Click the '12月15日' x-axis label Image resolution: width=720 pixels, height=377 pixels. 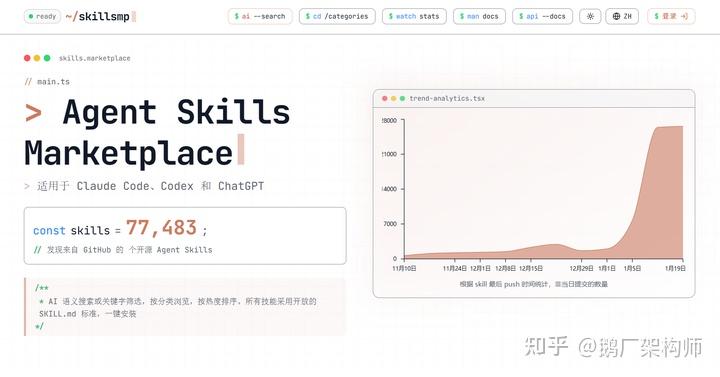point(531,268)
